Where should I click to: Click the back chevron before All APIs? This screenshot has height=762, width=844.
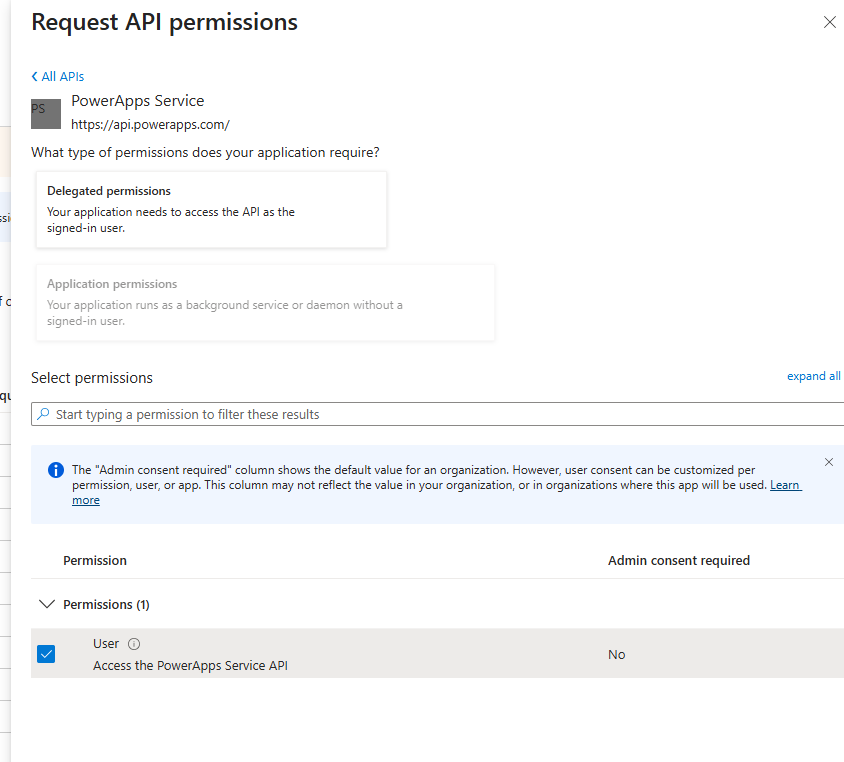click(35, 76)
